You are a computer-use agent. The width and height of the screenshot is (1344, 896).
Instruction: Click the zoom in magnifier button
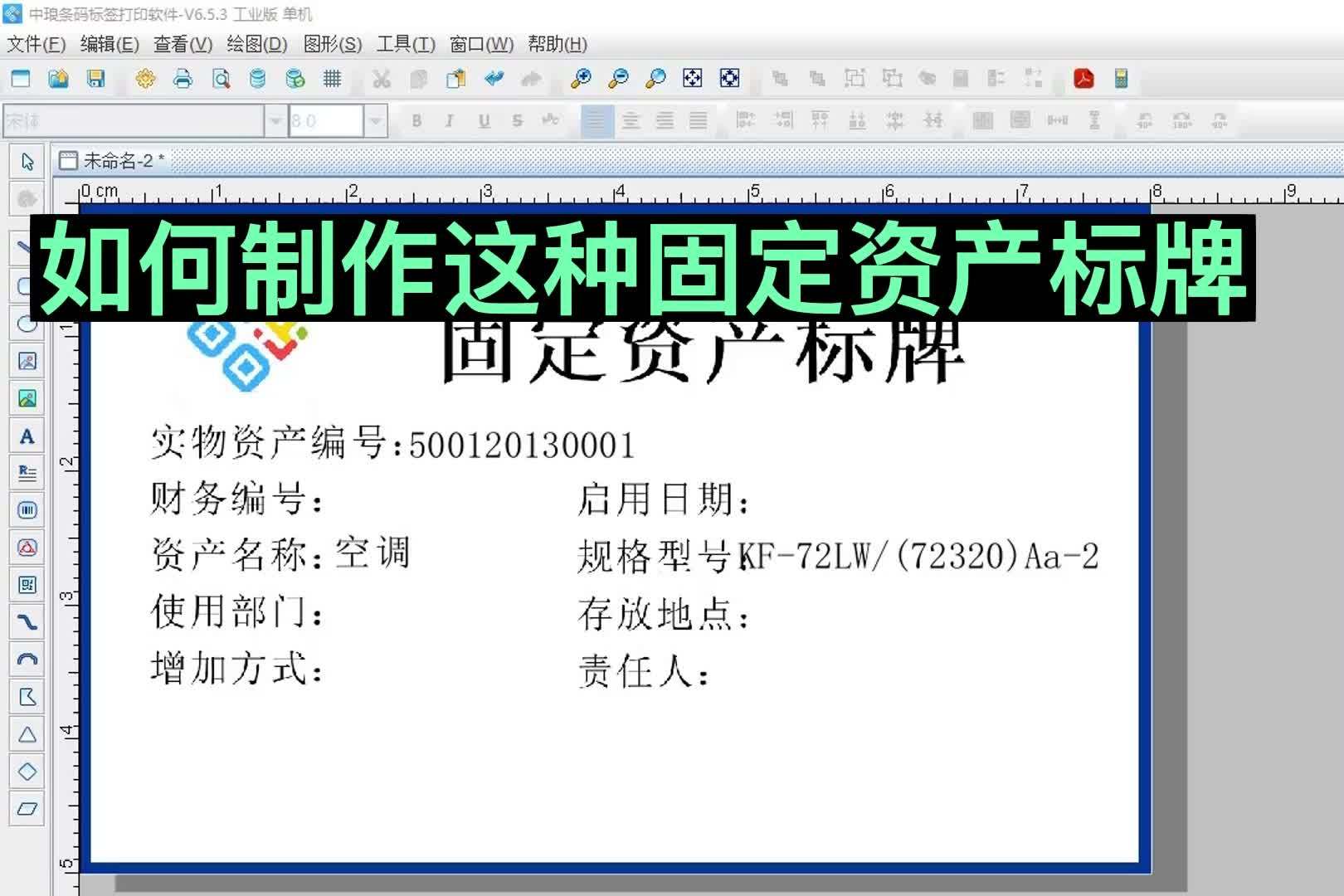click(x=582, y=79)
